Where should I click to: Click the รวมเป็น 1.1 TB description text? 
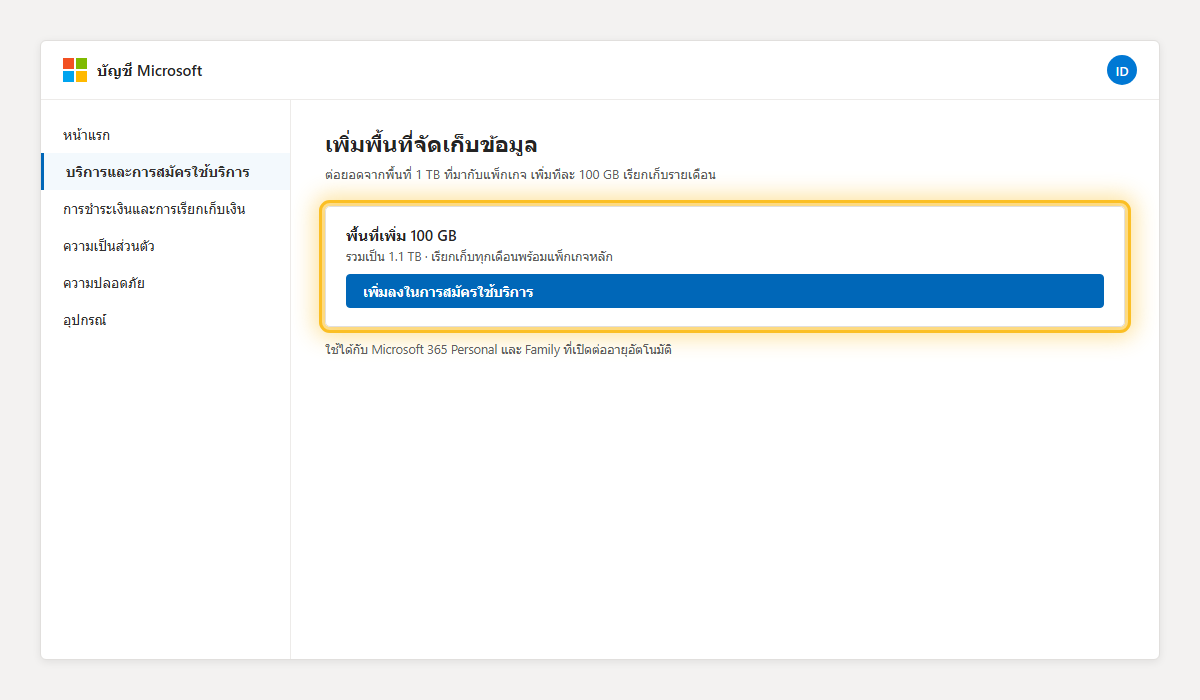point(479,257)
